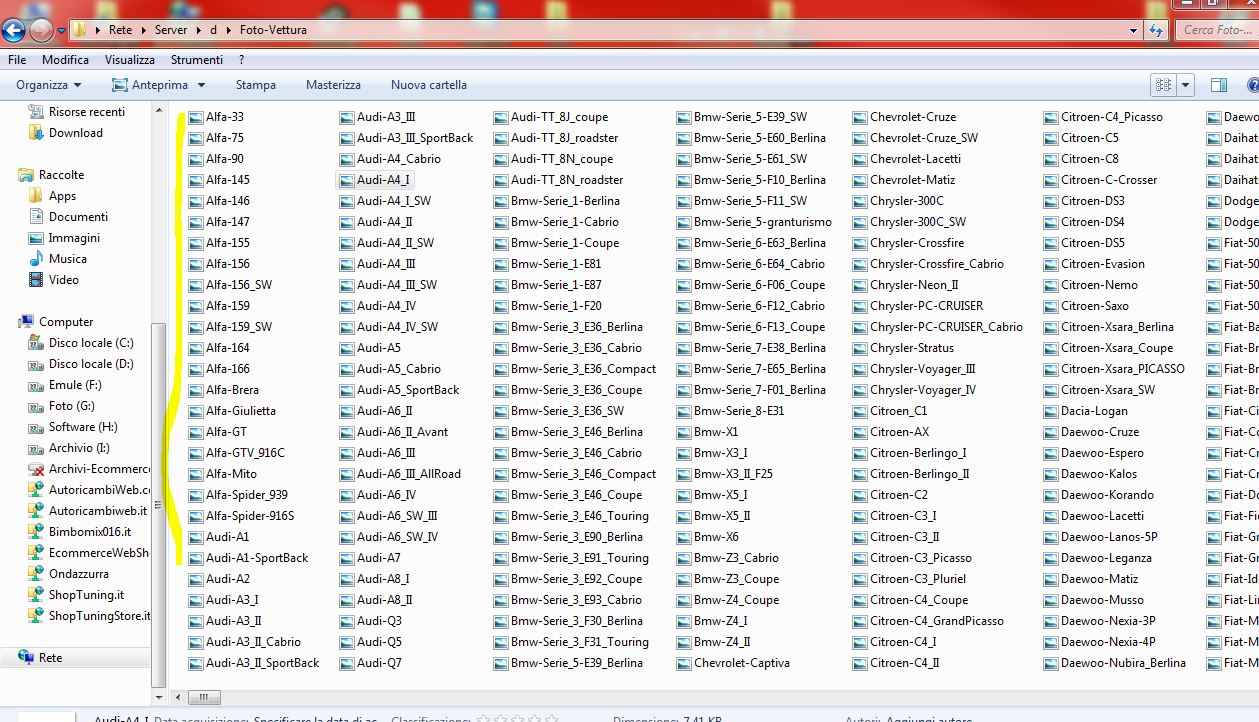Open Disco locale (C:) drive
1259x722 pixels.
click(x=91, y=343)
